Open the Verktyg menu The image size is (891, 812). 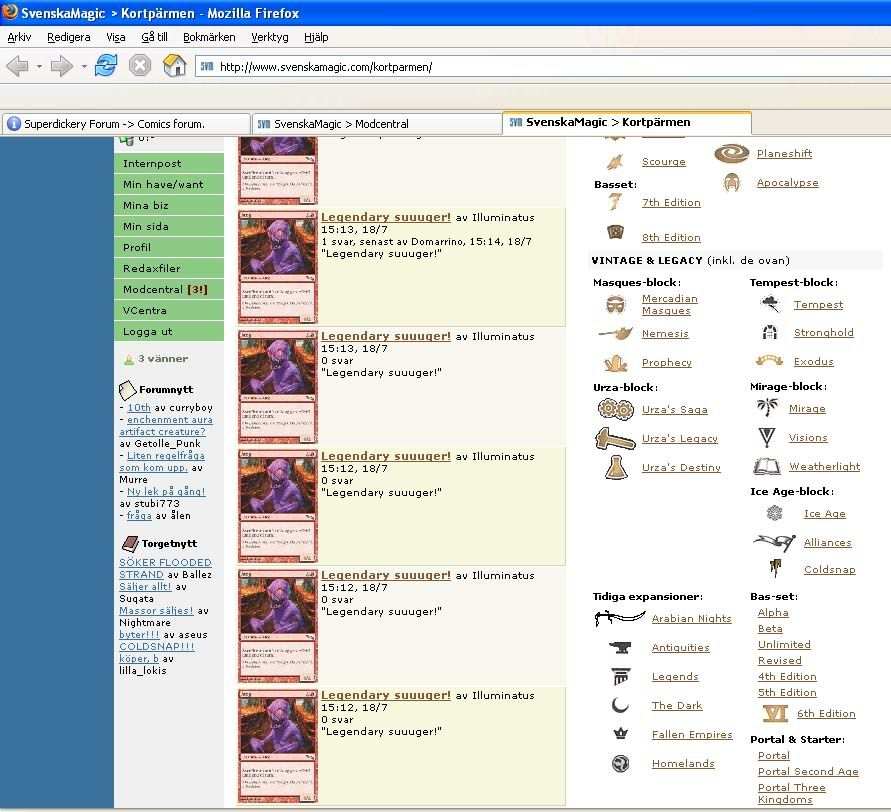[x=269, y=37]
